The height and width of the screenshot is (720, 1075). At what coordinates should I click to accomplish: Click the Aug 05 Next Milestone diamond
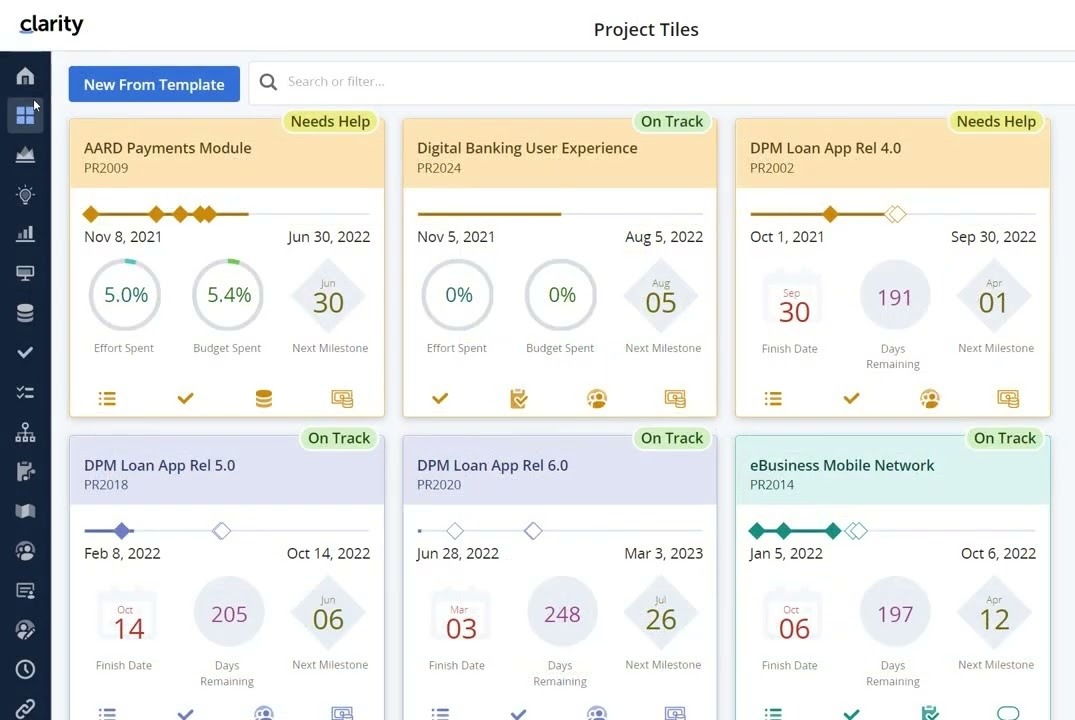(661, 296)
